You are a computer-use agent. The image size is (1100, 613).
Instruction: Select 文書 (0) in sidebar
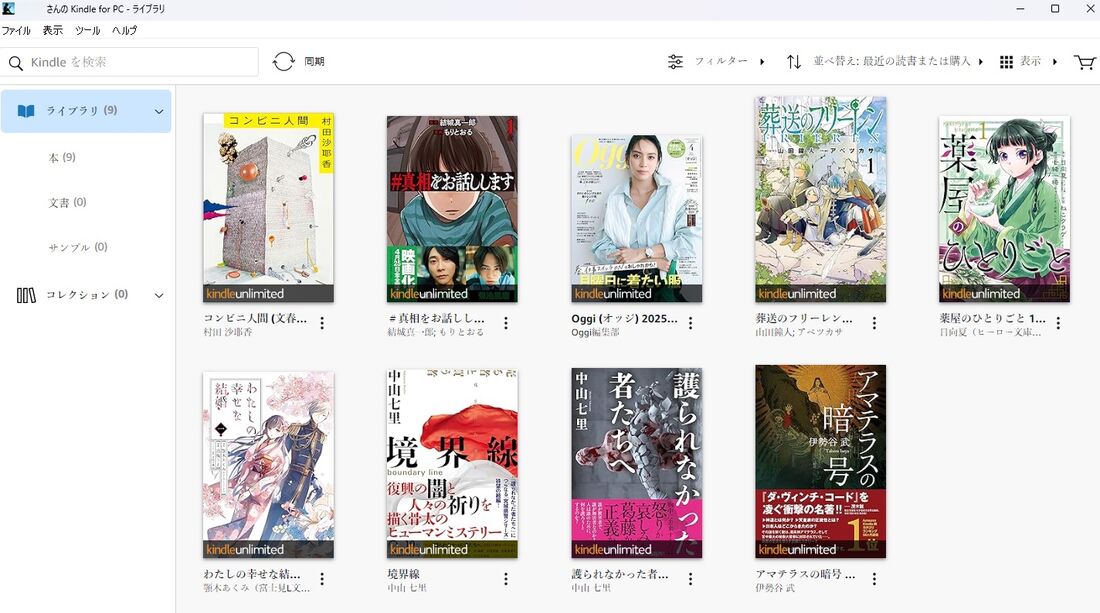pyautogui.click(x=67, y=203)
